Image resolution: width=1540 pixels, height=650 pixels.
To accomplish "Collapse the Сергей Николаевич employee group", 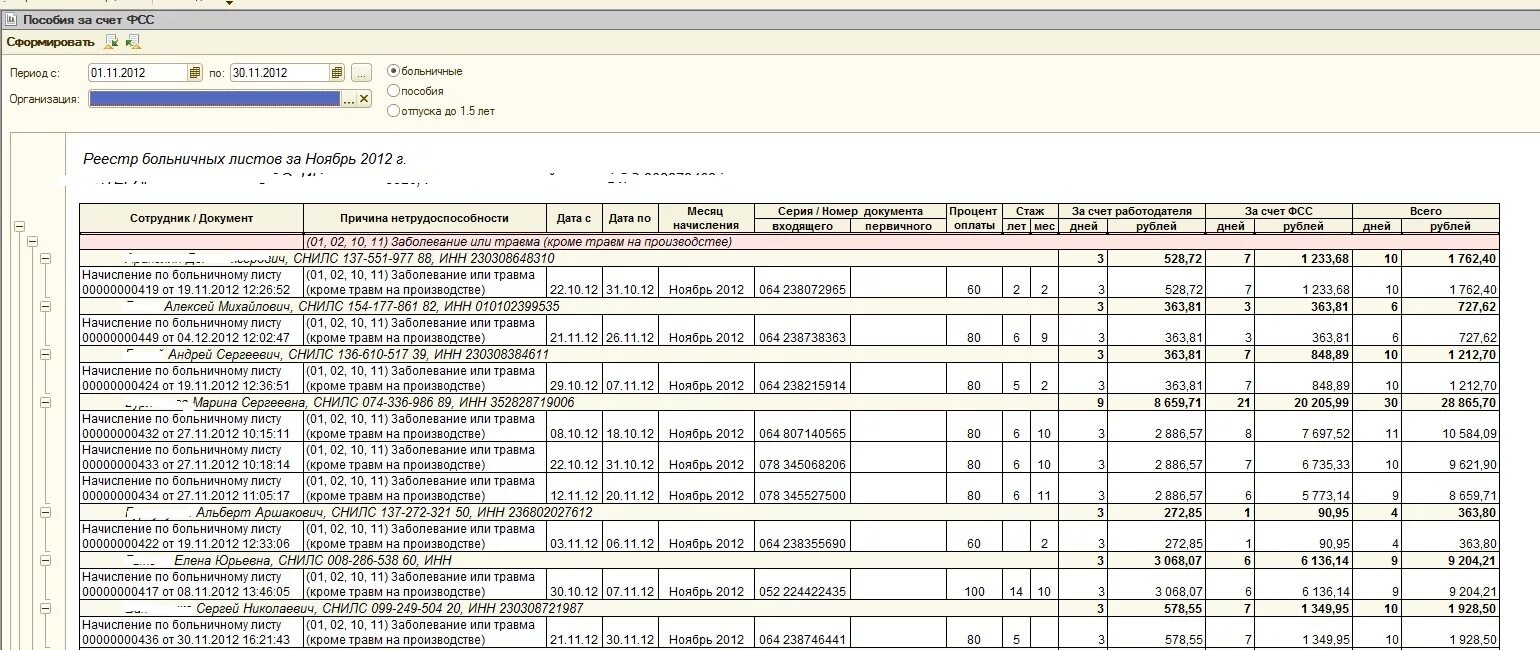I will [x=45, y=608].
